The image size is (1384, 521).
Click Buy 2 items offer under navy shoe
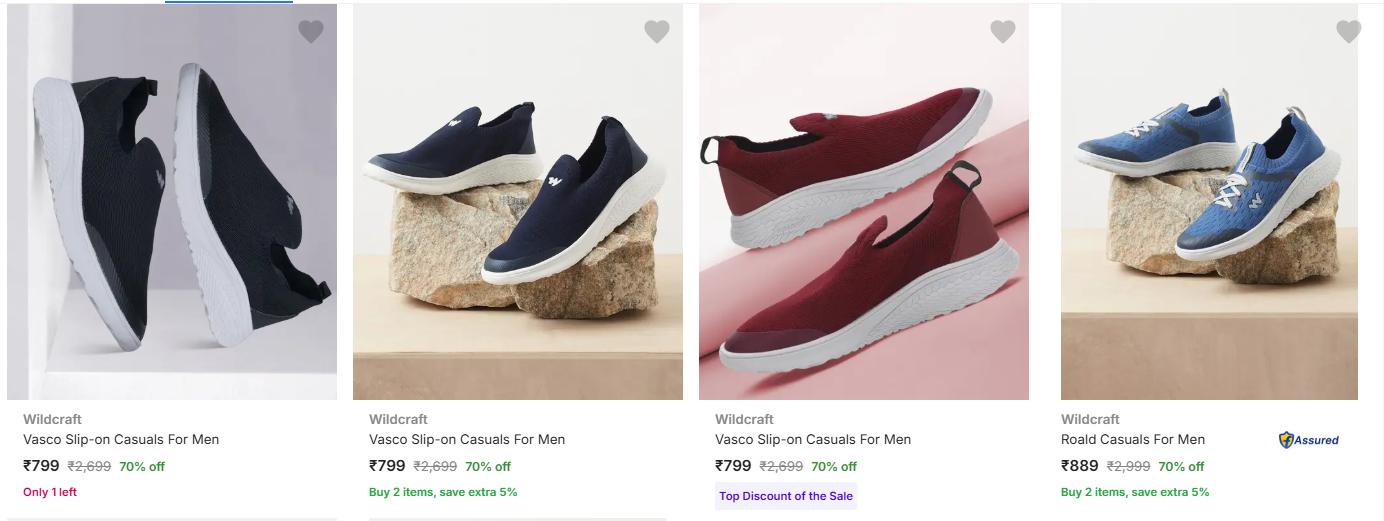443,492
